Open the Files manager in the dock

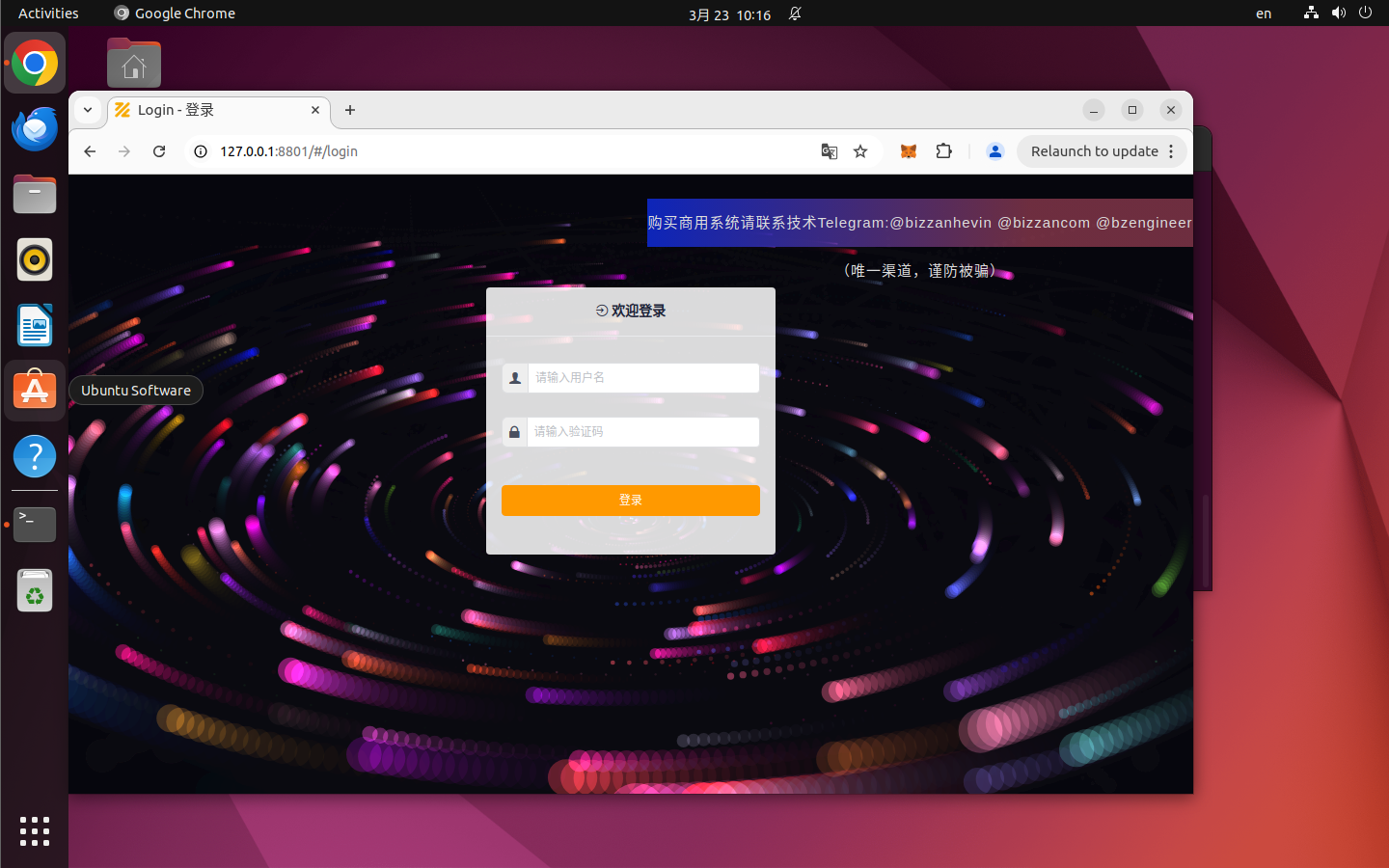pos(35,194)
